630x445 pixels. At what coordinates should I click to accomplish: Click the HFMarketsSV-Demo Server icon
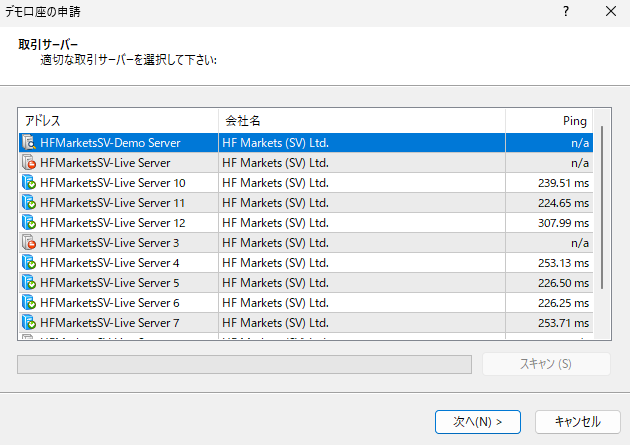[29, 143]
